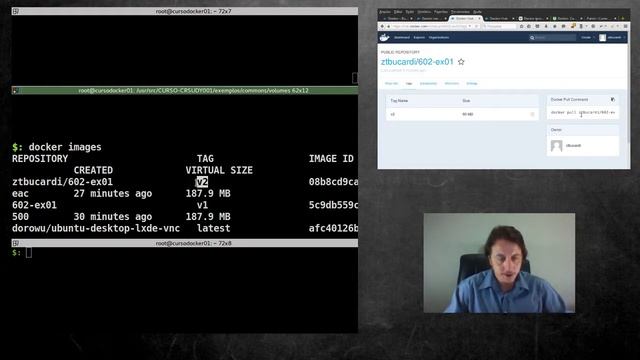640x360 pixels.
Task: Click the IMAGE ID column header in terminal
Action: [x=331, y=158]
